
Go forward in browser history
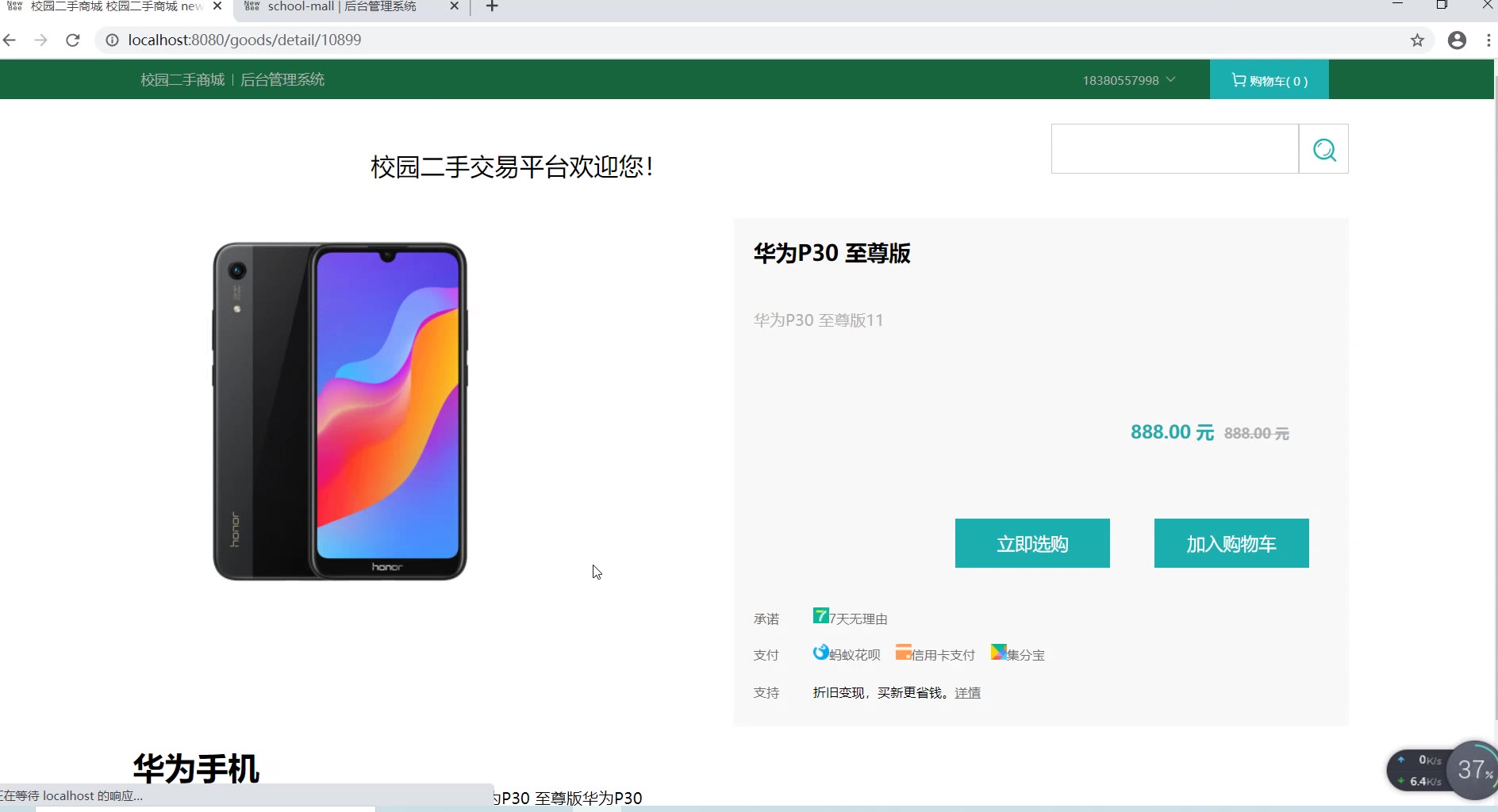coord(41,40)
